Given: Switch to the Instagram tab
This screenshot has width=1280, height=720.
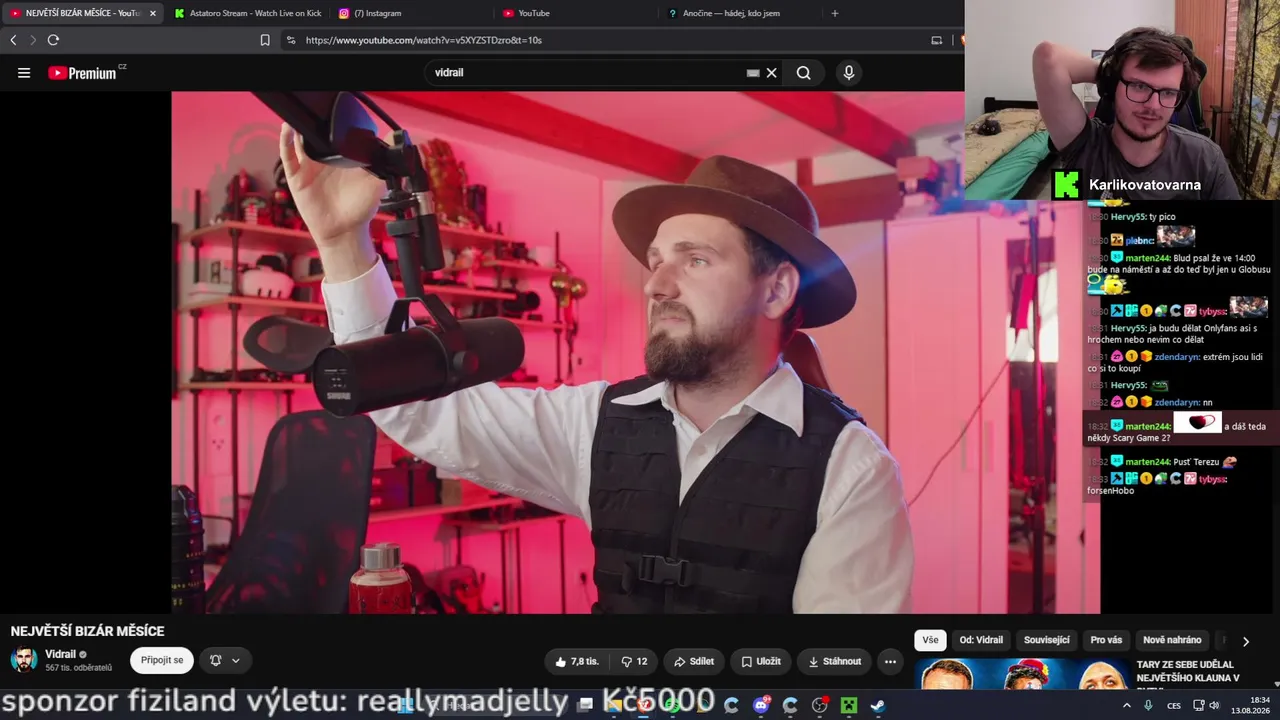Looking at the screenshot, I should pyautogui.click(x=410, y=13).
